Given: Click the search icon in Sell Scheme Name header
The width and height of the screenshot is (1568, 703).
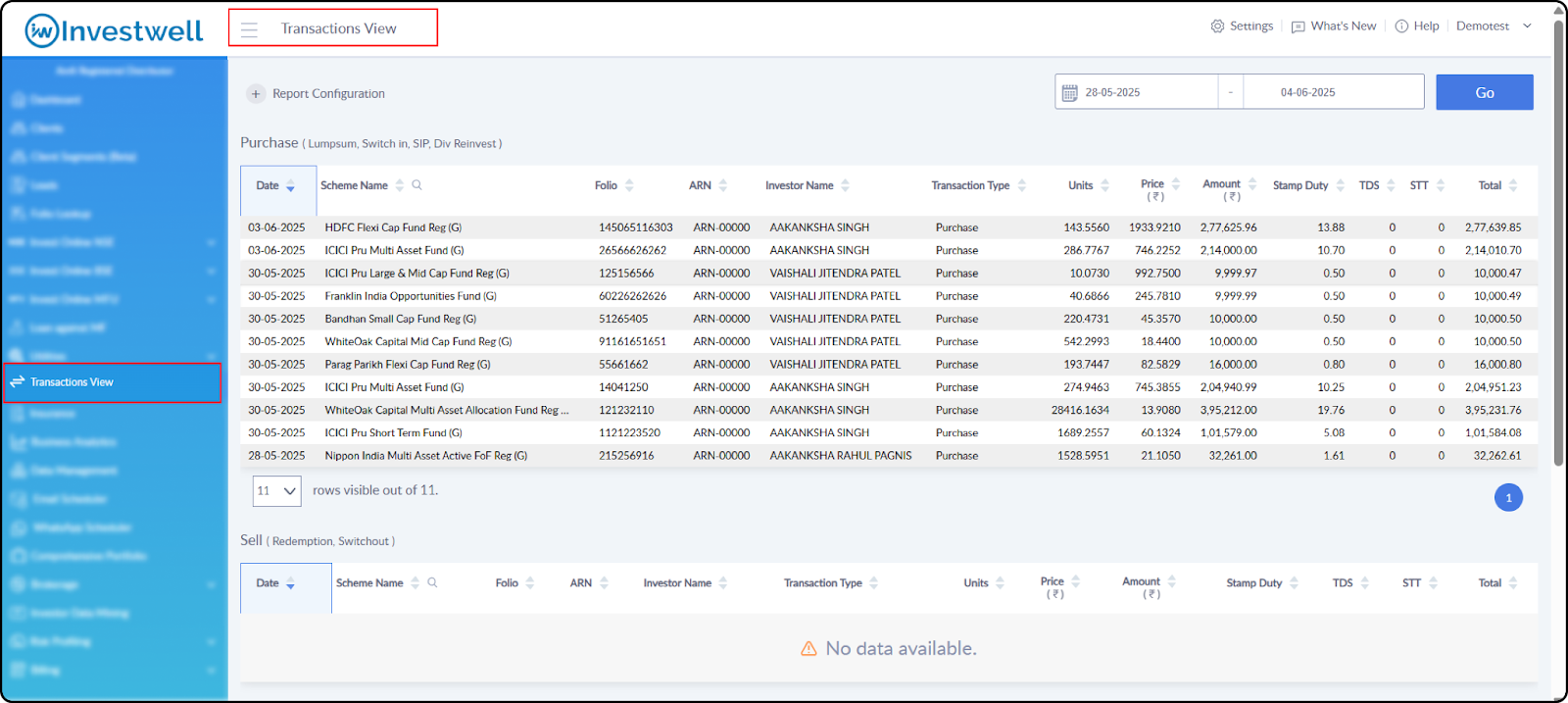Looking at the screenshot, I should 432,582.
